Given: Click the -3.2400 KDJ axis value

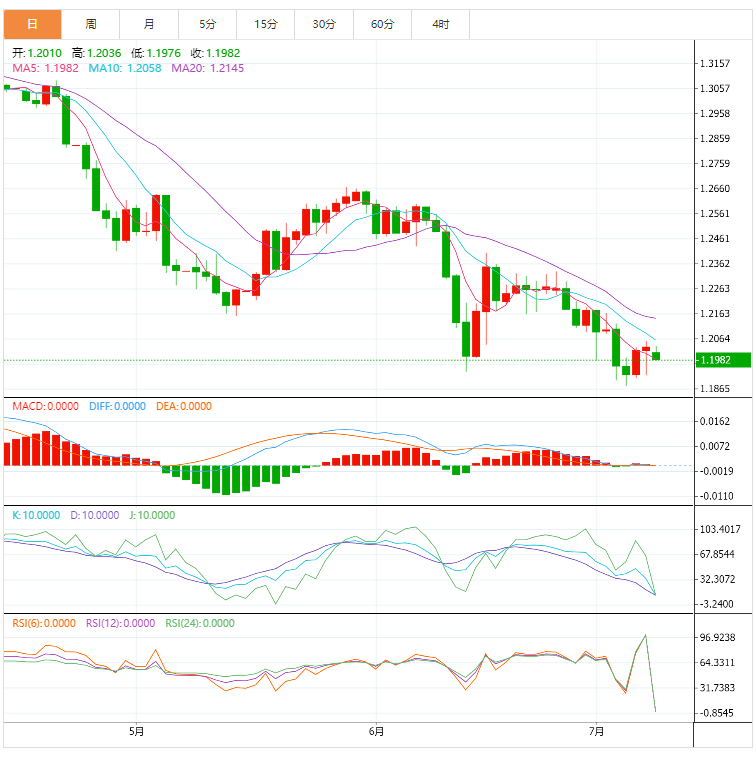Looking at the screenshot, I should point(716,604).
